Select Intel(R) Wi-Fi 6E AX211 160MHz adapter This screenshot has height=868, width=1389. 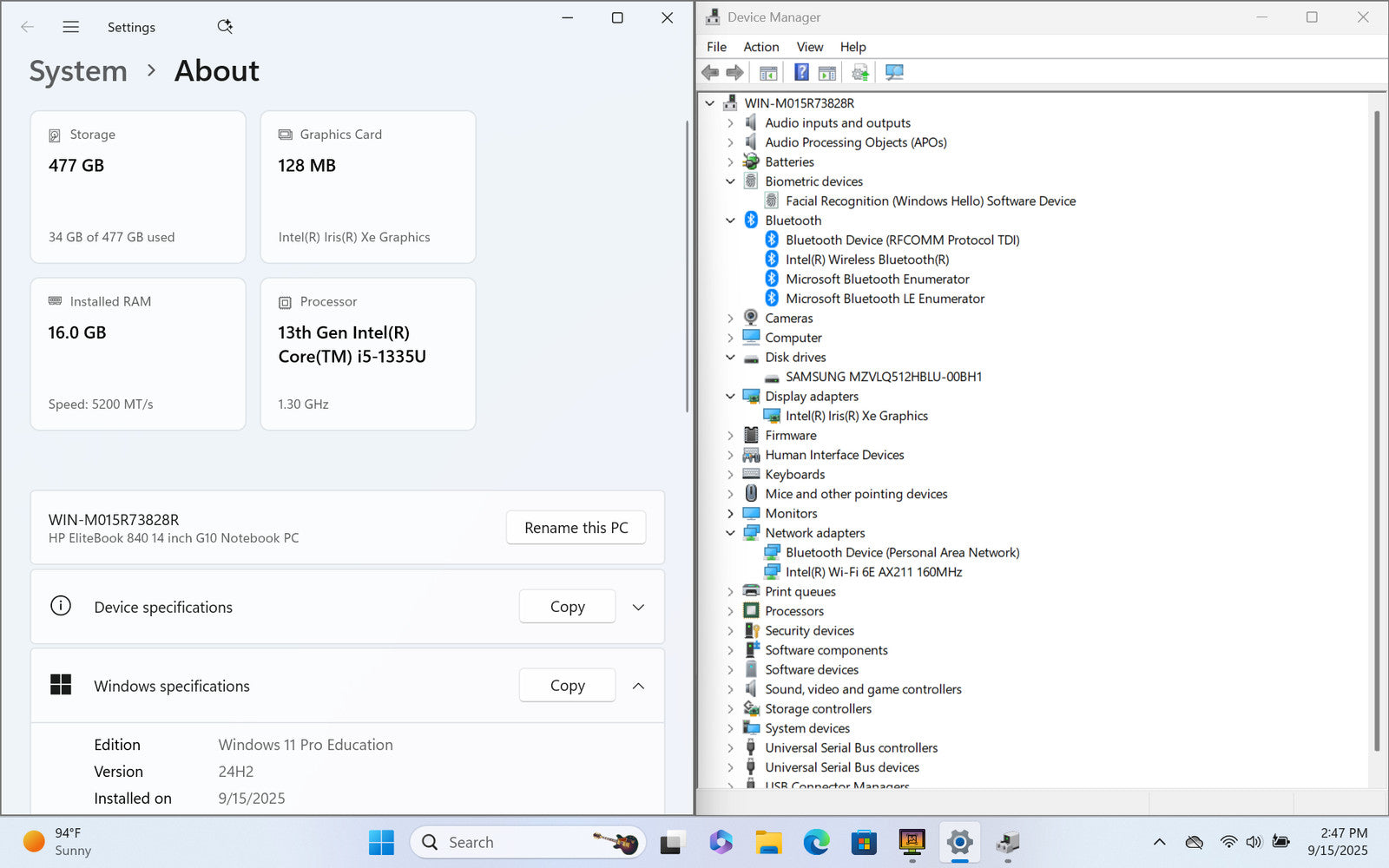coord(873,572)
